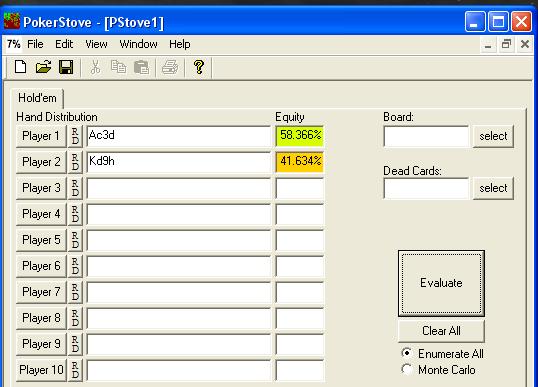Image resolution: width=538 pixels, height=387 pixels.
Task: Click the RD button for Player 1
Action: coord(75,136)
